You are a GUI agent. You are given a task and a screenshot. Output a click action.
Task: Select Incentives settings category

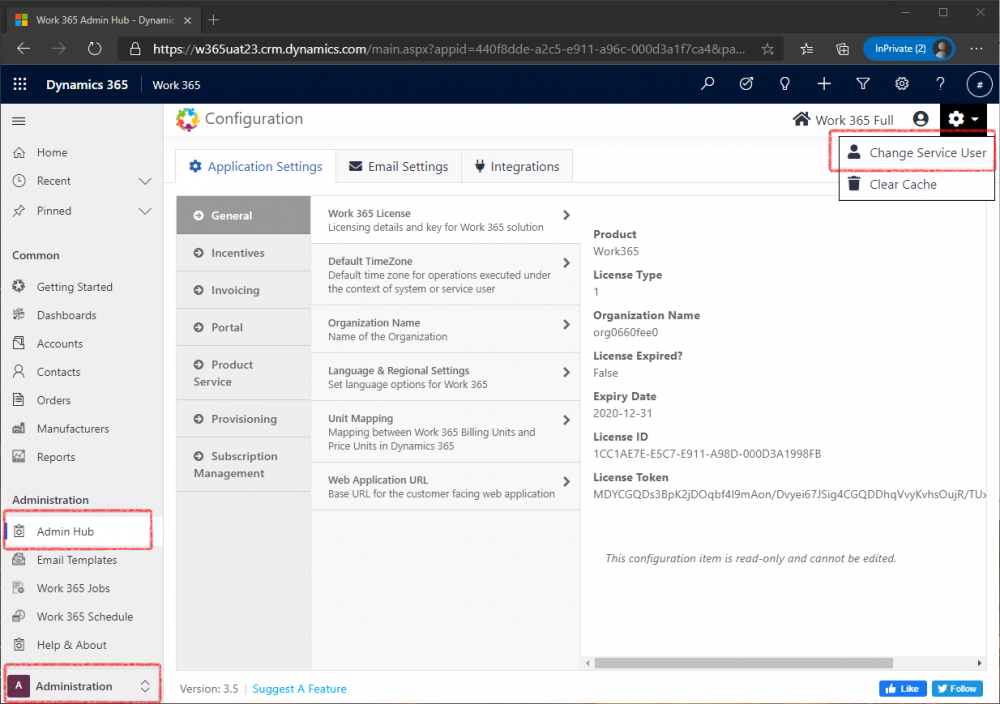coord(243,253)
